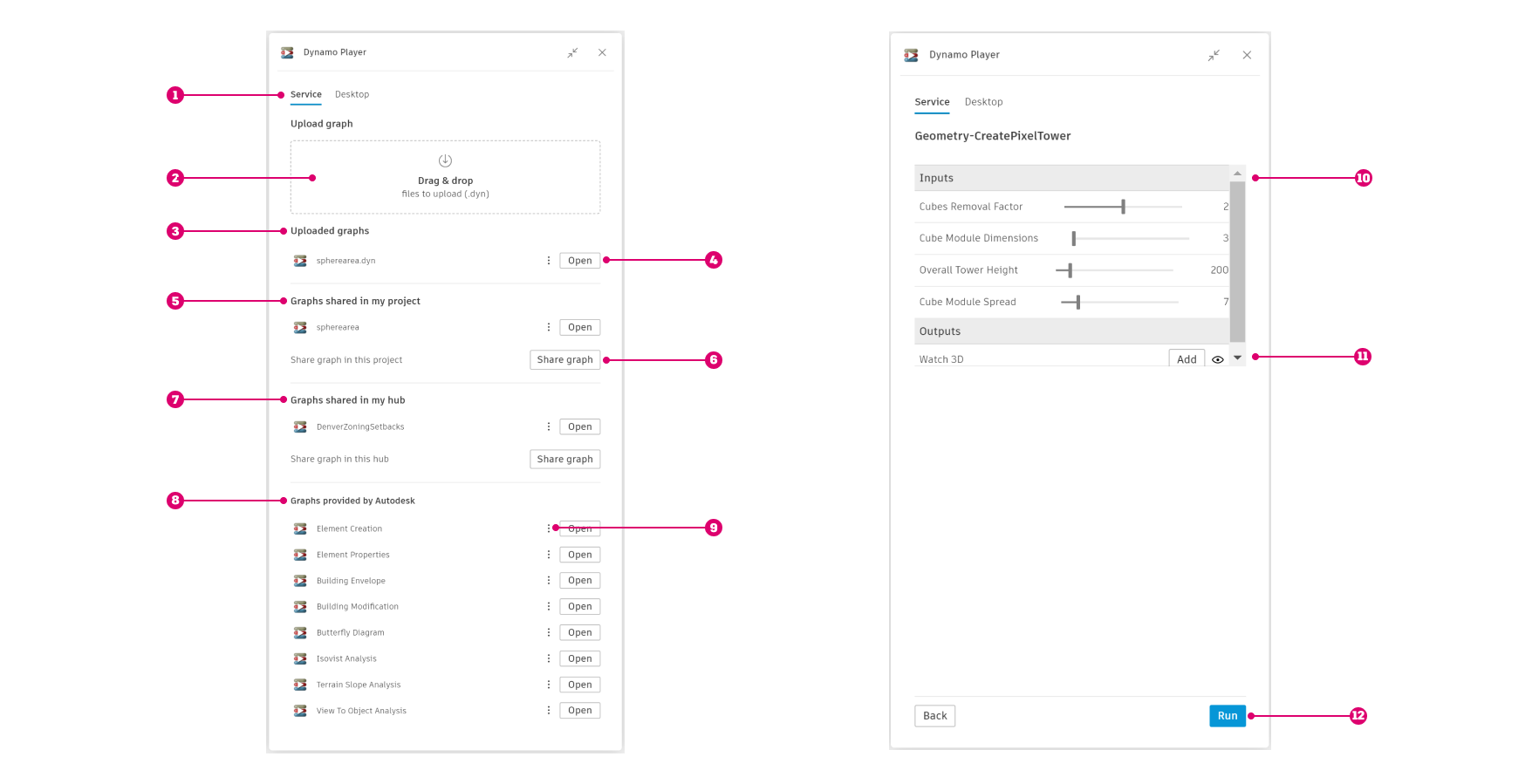Click the Inputs section header
Image resolution: width=1539 pixels, height=784 pixels.
point(1072,178)
